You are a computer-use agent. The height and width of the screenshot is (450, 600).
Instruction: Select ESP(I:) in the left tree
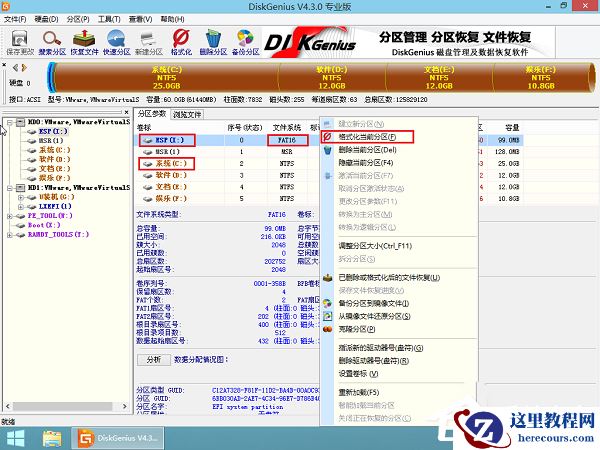click(53, 131)
